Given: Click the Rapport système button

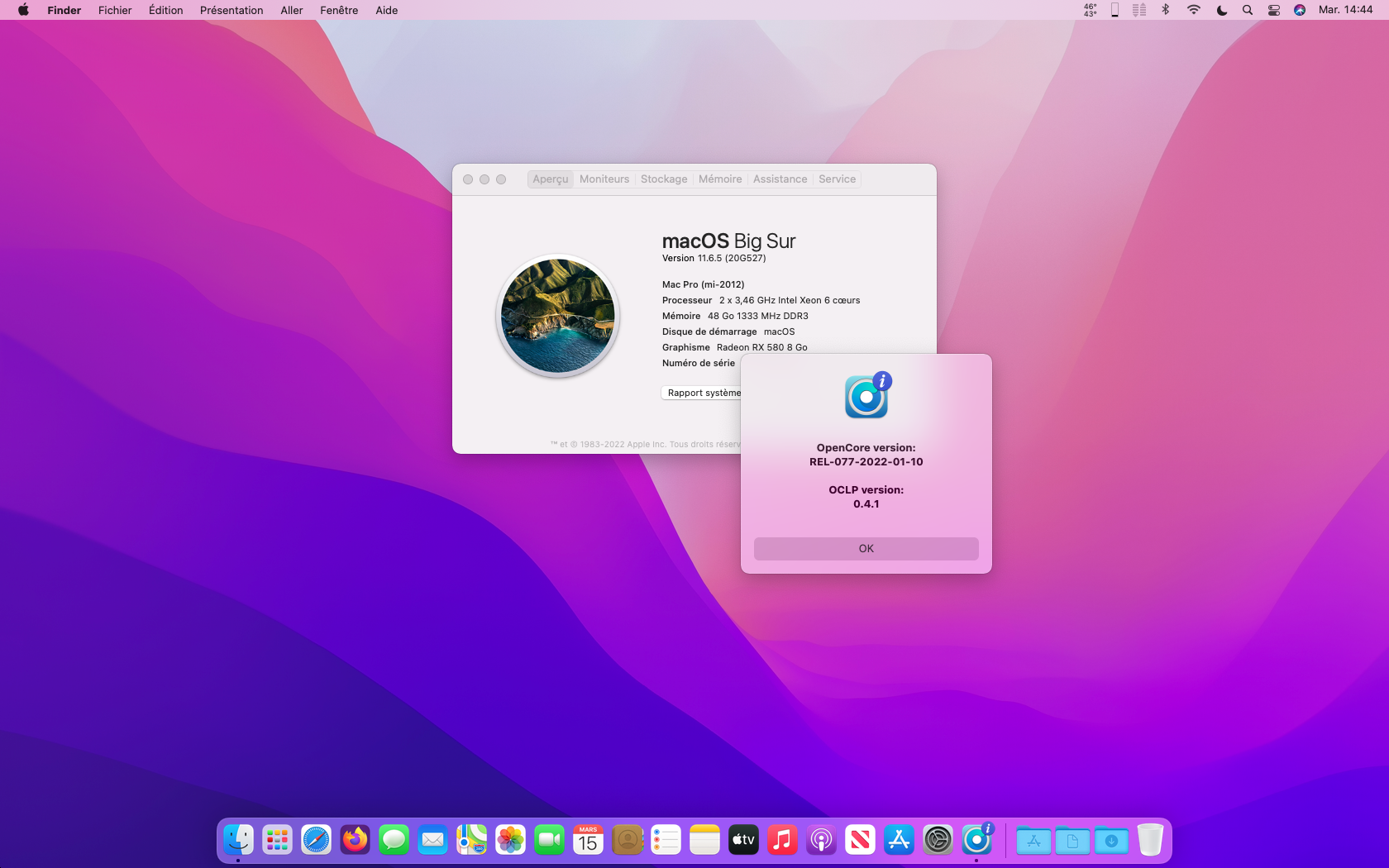Looking at the screenshot, I should pyautogui.click(x=701, y=393).
